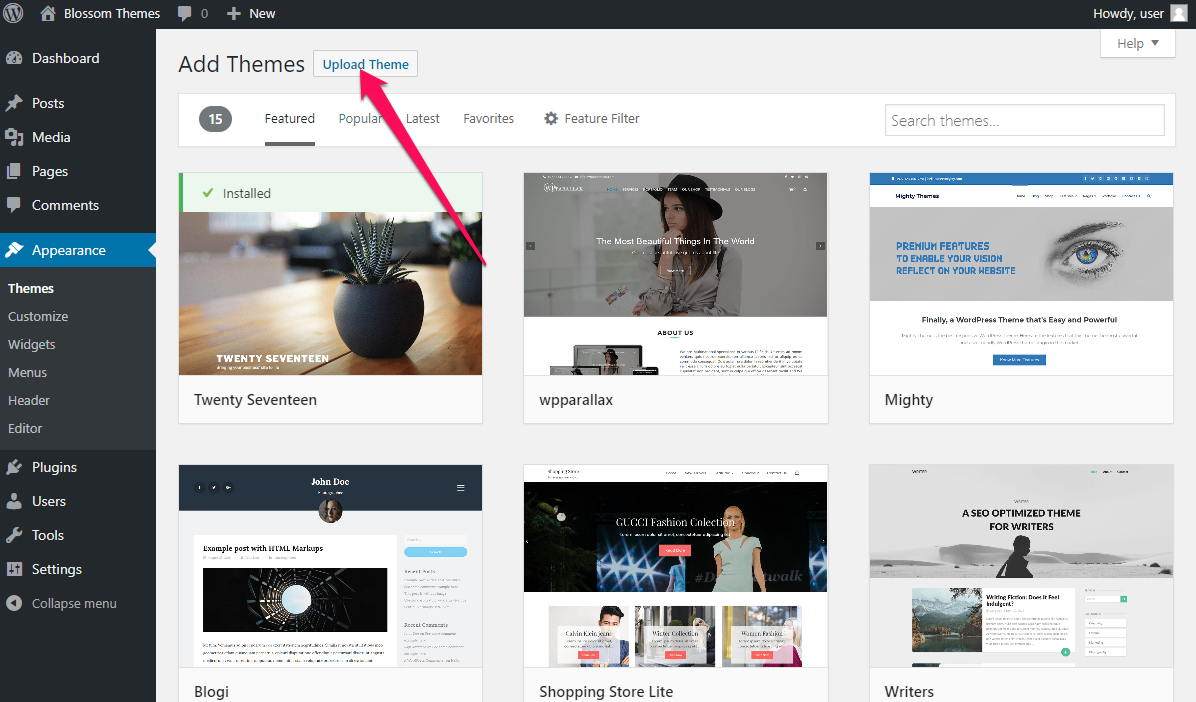The image size is (1196, 702).
Task: Open Editor submenu item
Action: coord(25,429)
